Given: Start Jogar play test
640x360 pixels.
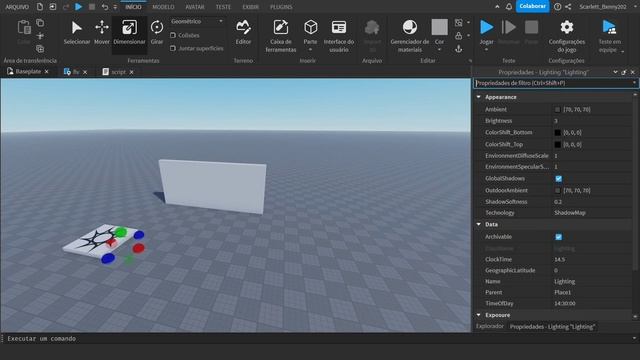Looking at the screenshot, I should [x=486, y=28].
